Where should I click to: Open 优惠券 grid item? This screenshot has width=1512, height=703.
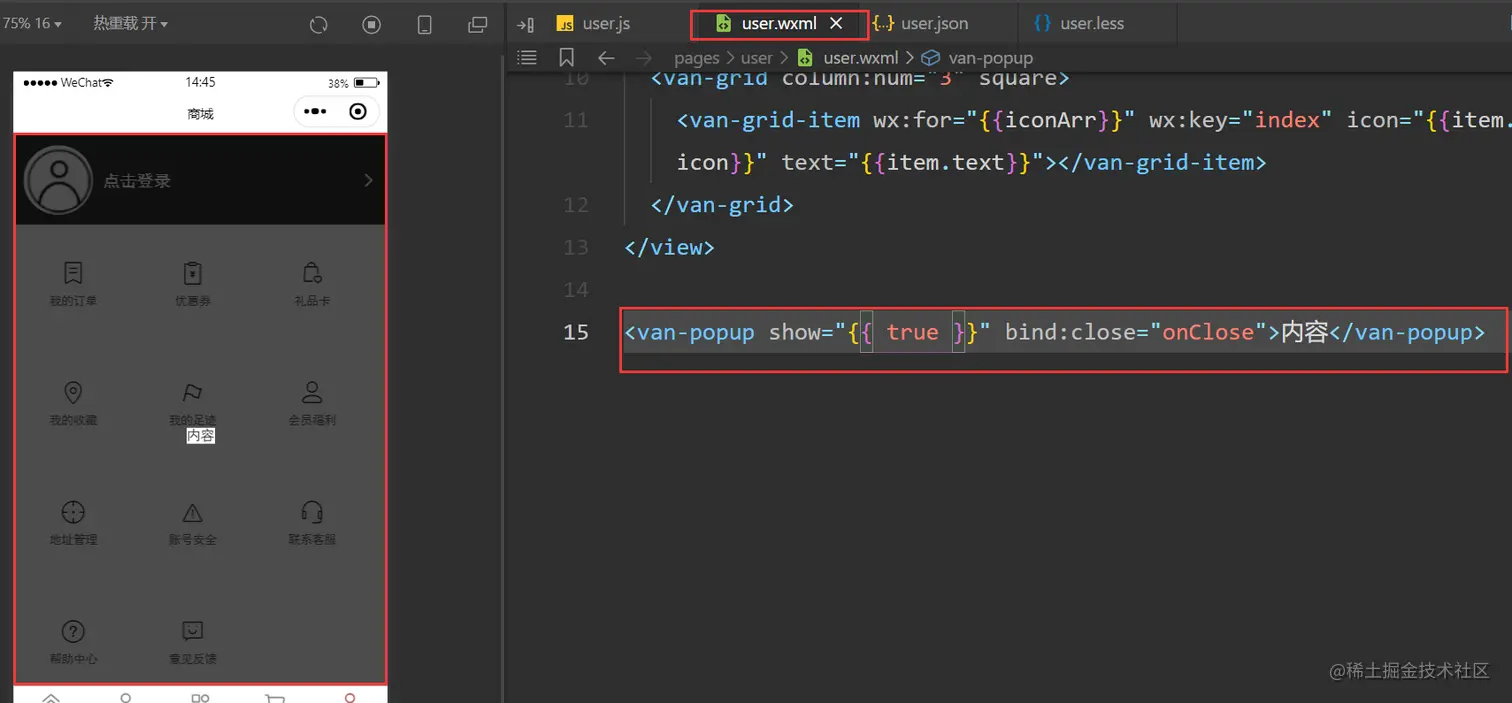pyautogui.click(x=193, y=284)
